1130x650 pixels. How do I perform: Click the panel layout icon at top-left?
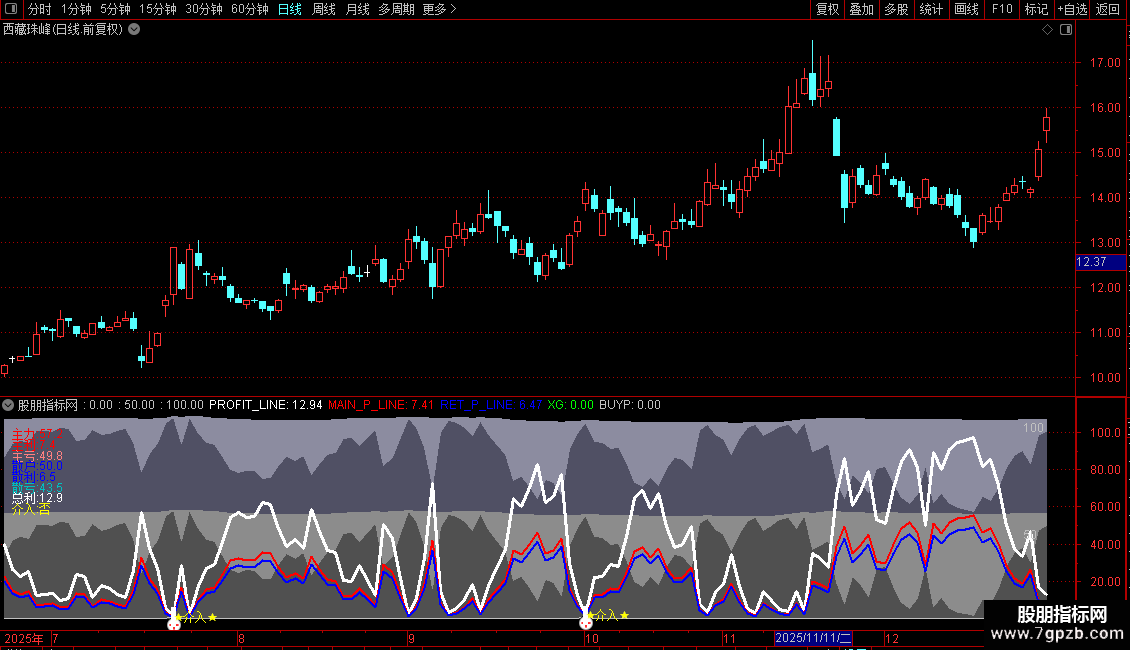[x=11, y=9]
